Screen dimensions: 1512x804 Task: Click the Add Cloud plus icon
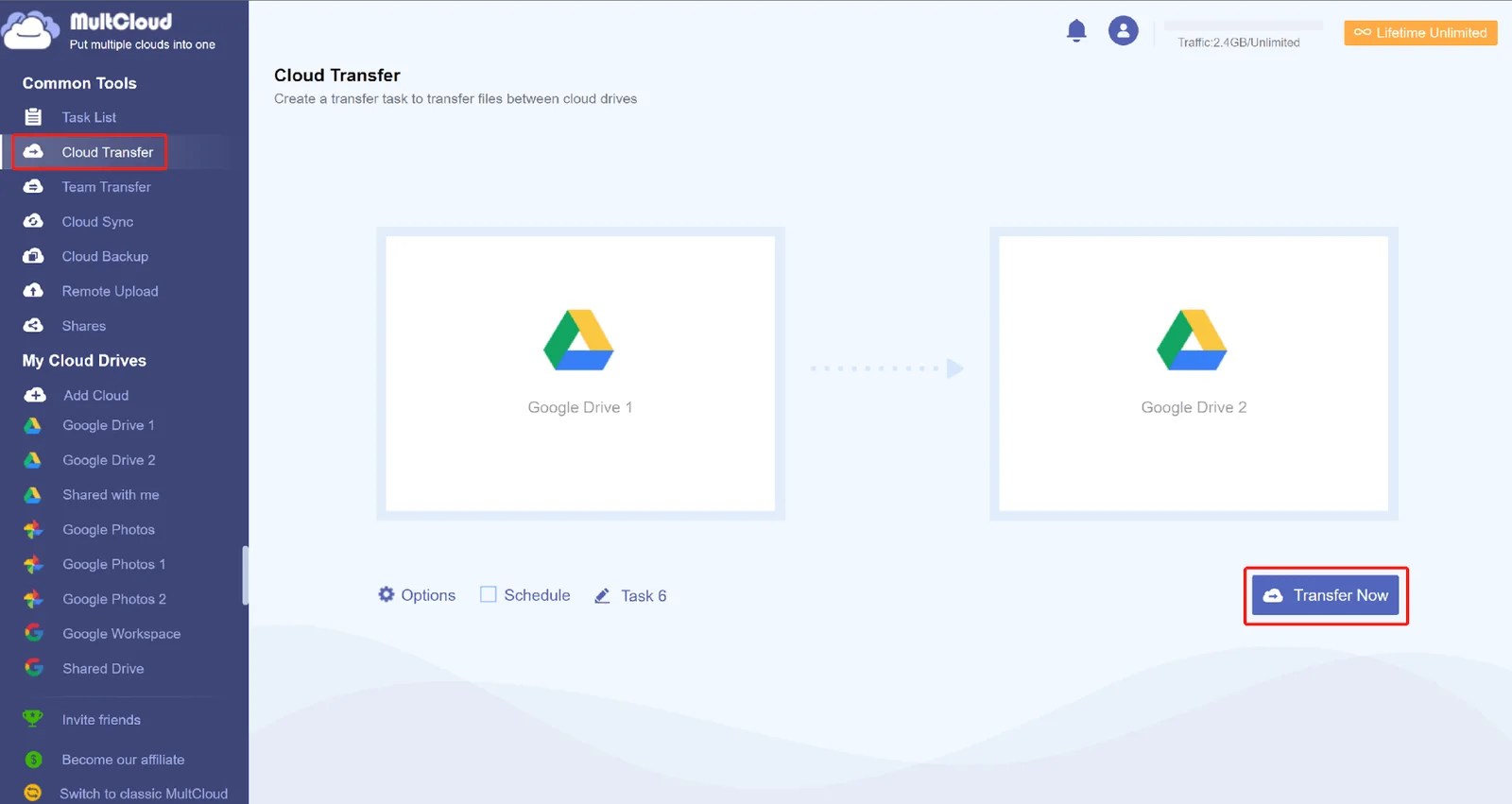tap(35, 395)
